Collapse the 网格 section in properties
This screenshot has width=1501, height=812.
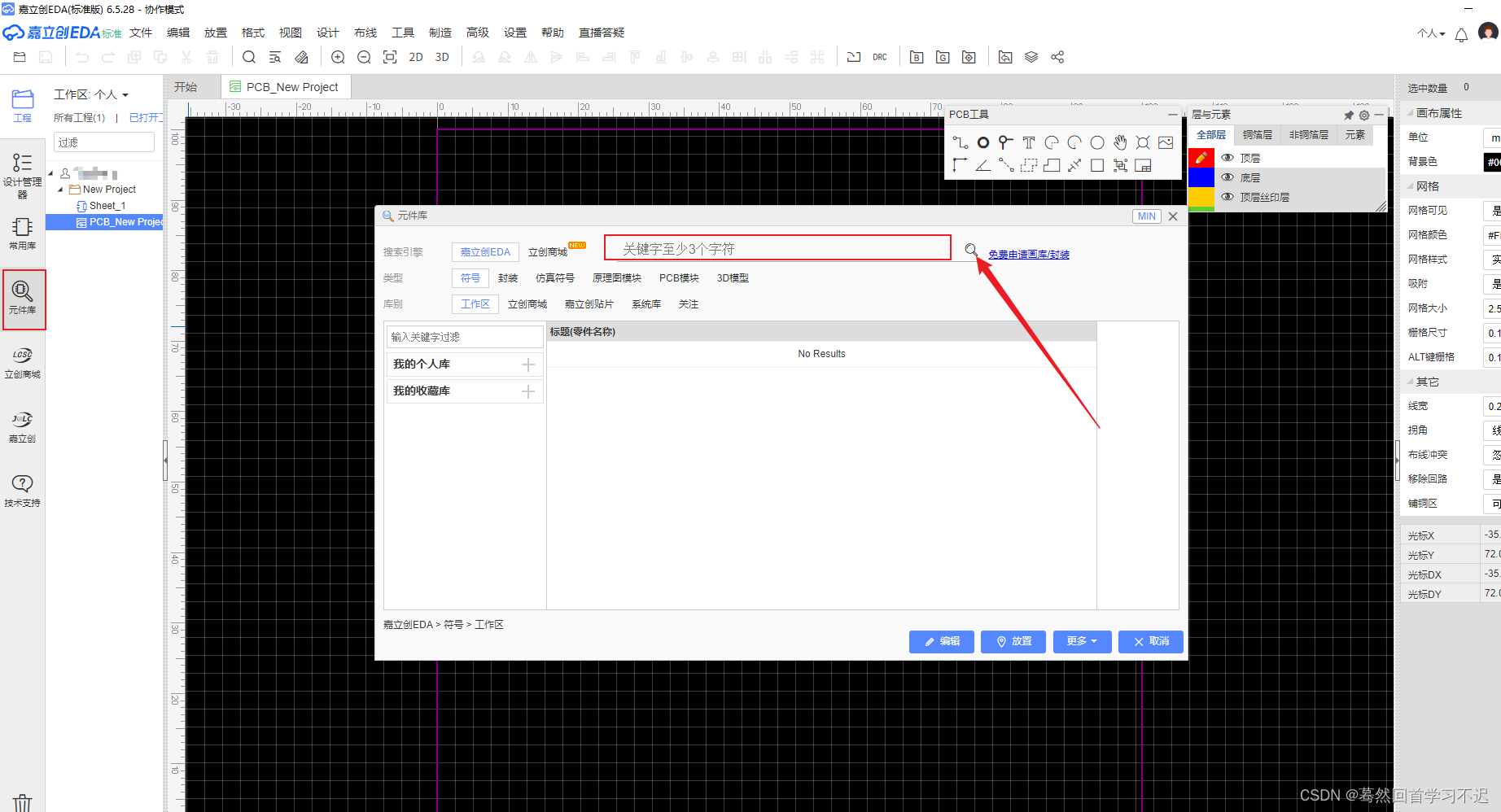click(1411, 186)
